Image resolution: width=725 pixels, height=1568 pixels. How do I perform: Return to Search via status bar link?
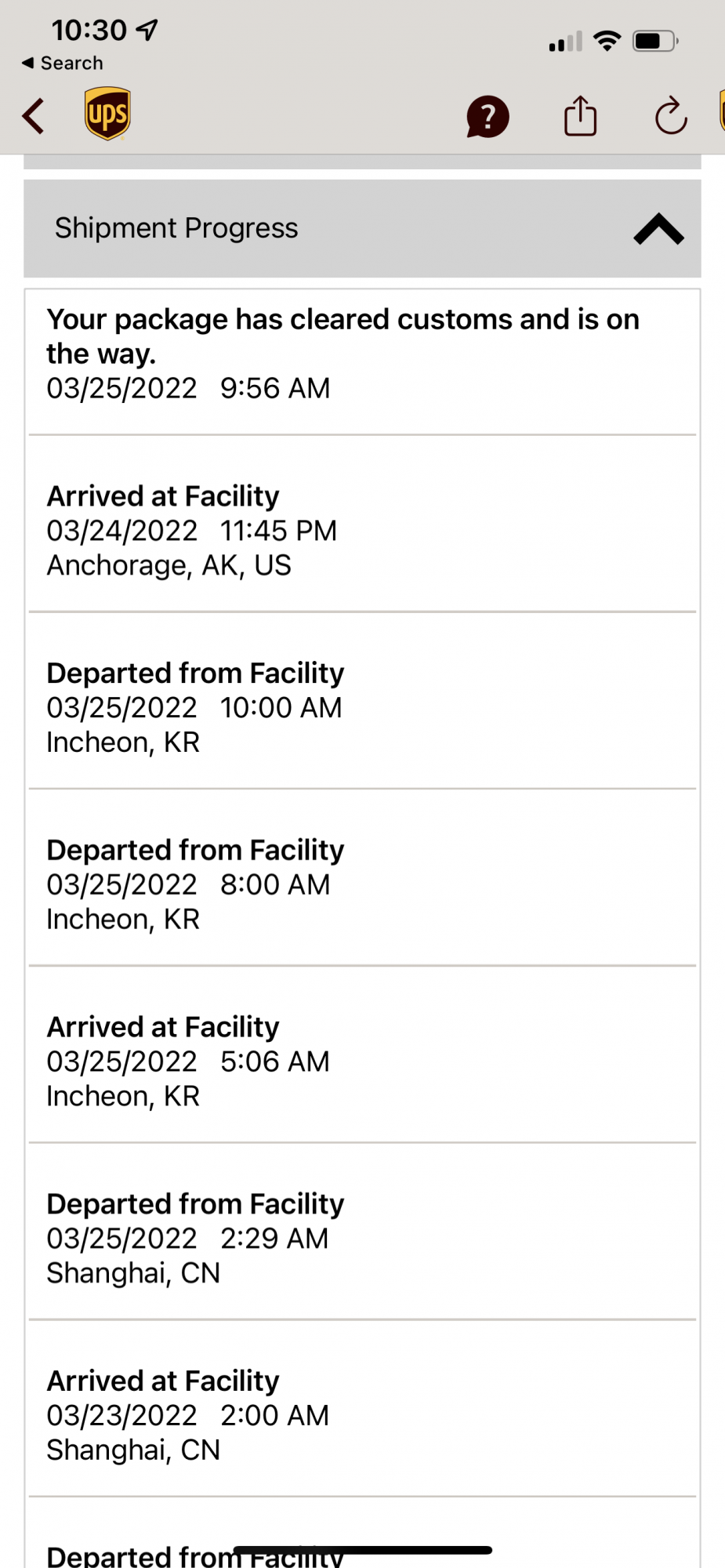pyautogui.click(x=63, y=63)
